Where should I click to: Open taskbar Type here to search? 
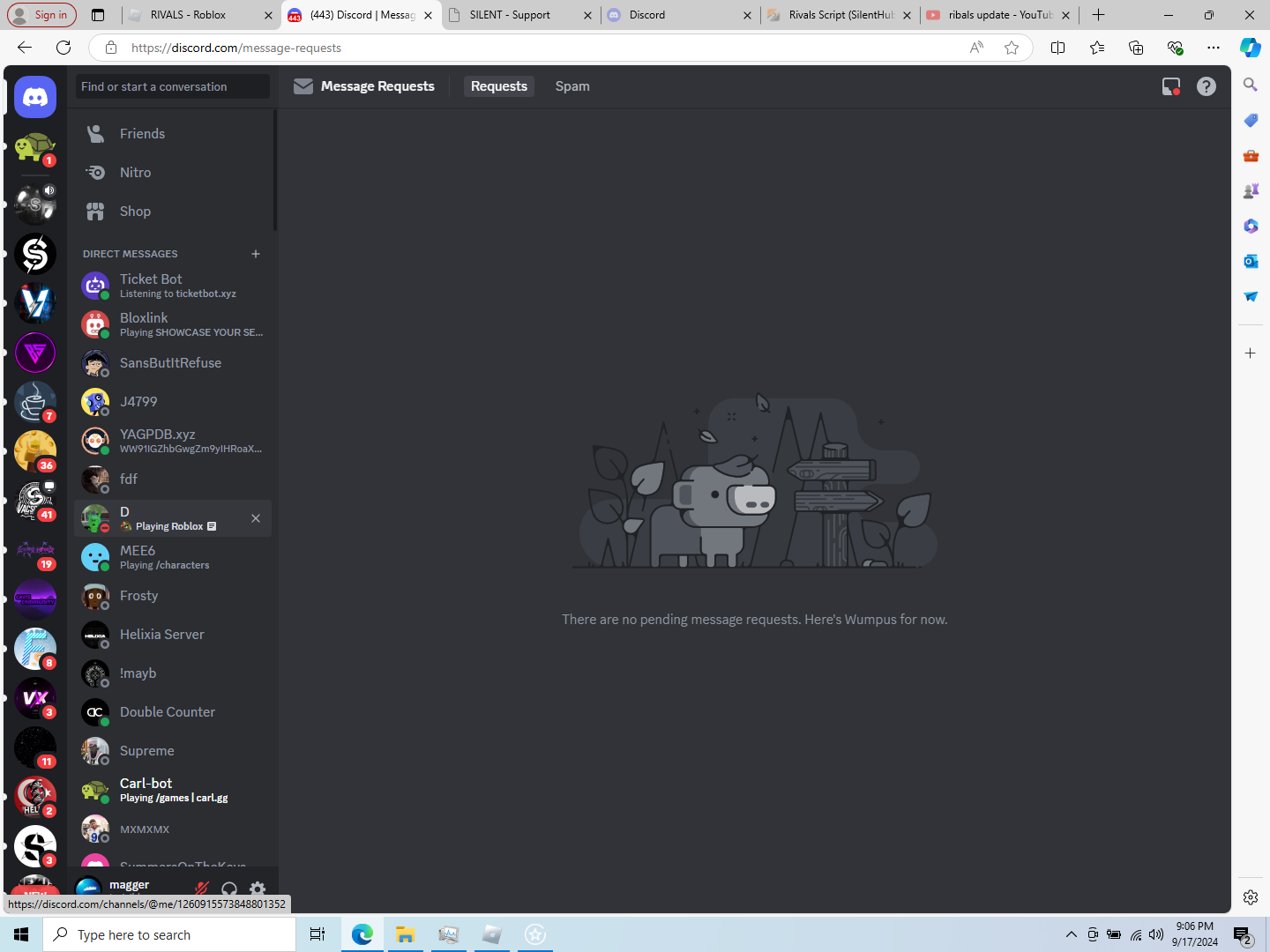coord(169,934)
